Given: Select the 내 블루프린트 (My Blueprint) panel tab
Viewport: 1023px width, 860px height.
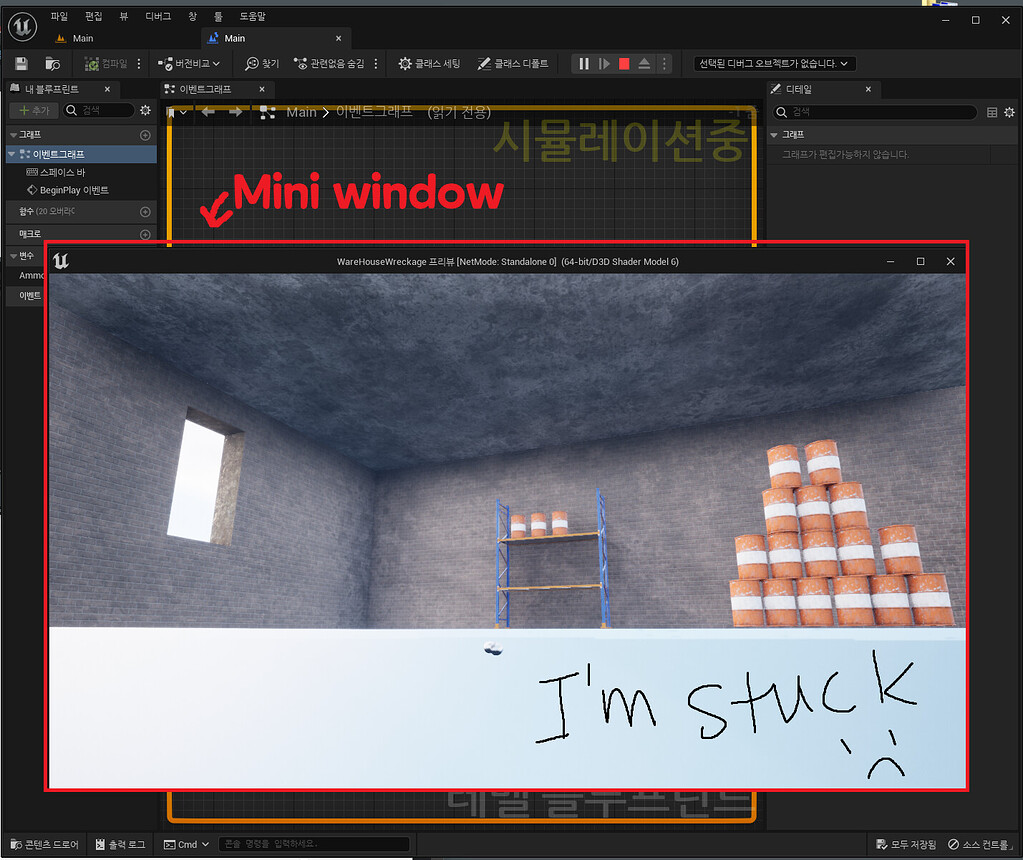Looking at the screenshot, I should 52,89.
